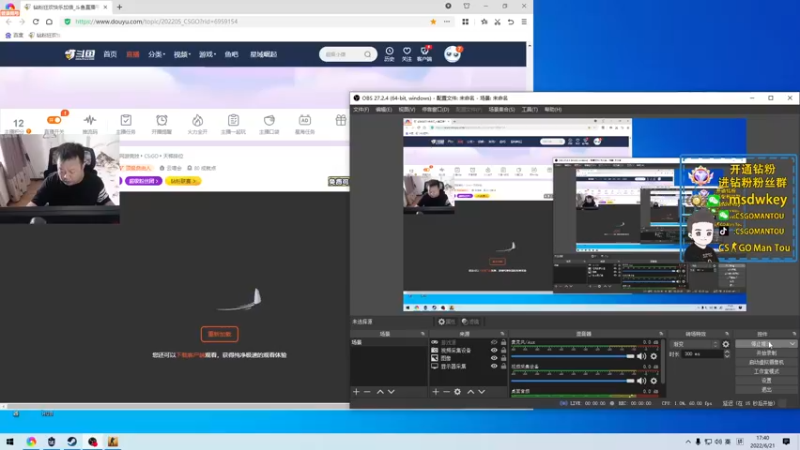The image size is (800, 450).
Task: Set second mixer channel volume slider
Action: (x=573, y=381)
